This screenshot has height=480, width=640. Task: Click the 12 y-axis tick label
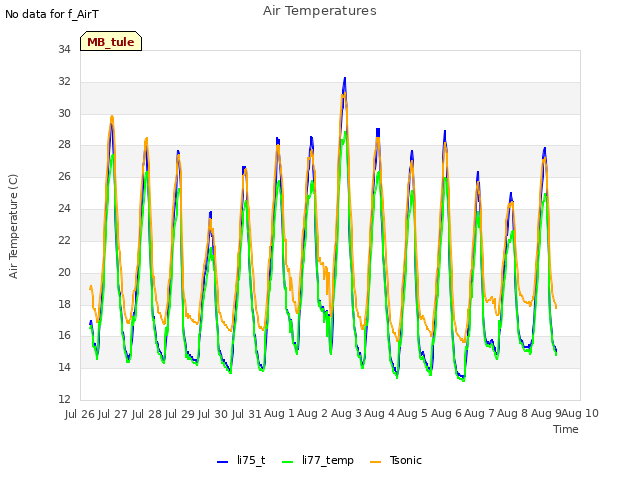pos(64,399)
